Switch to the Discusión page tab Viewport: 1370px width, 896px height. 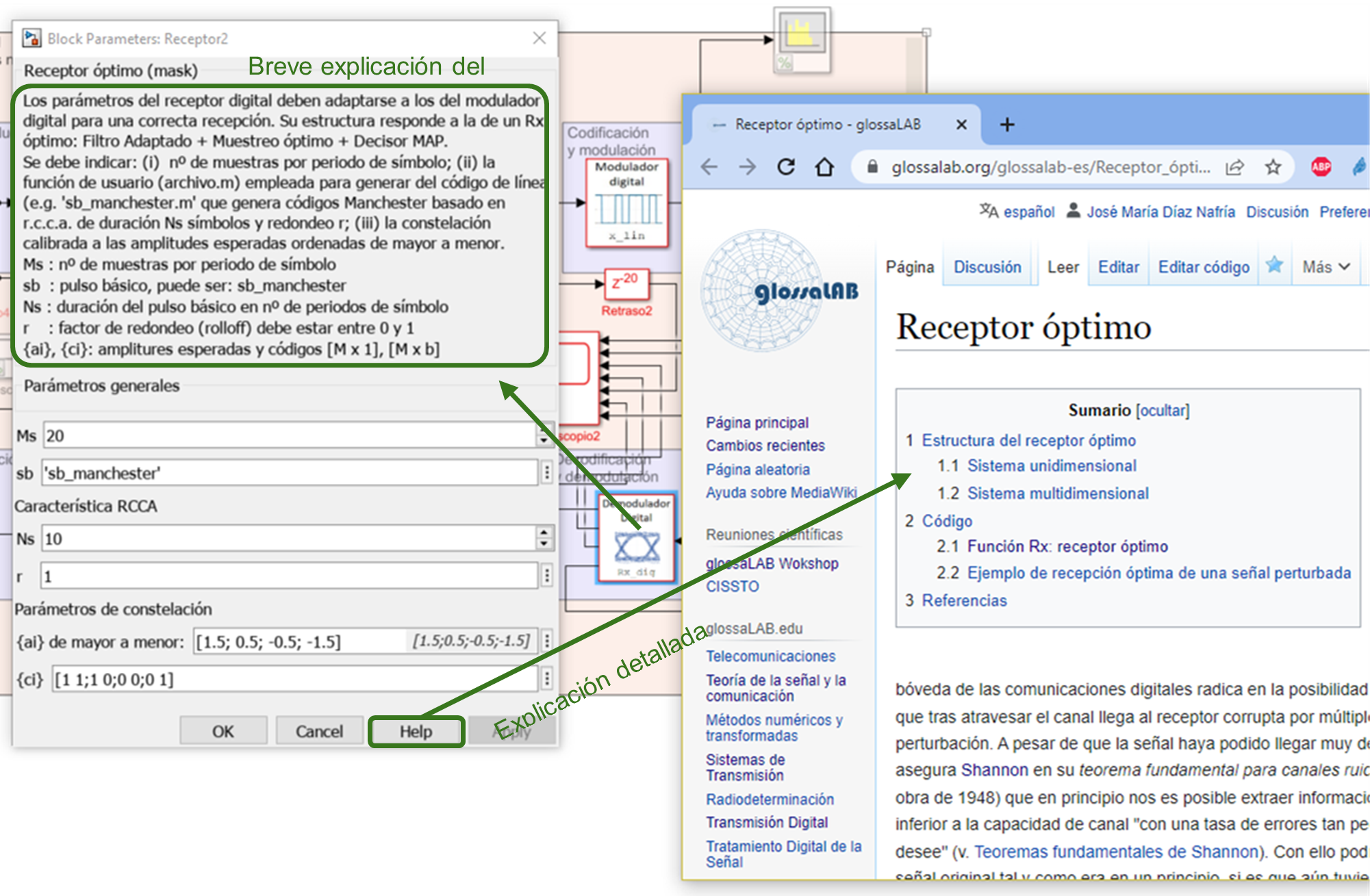[987, 267]
